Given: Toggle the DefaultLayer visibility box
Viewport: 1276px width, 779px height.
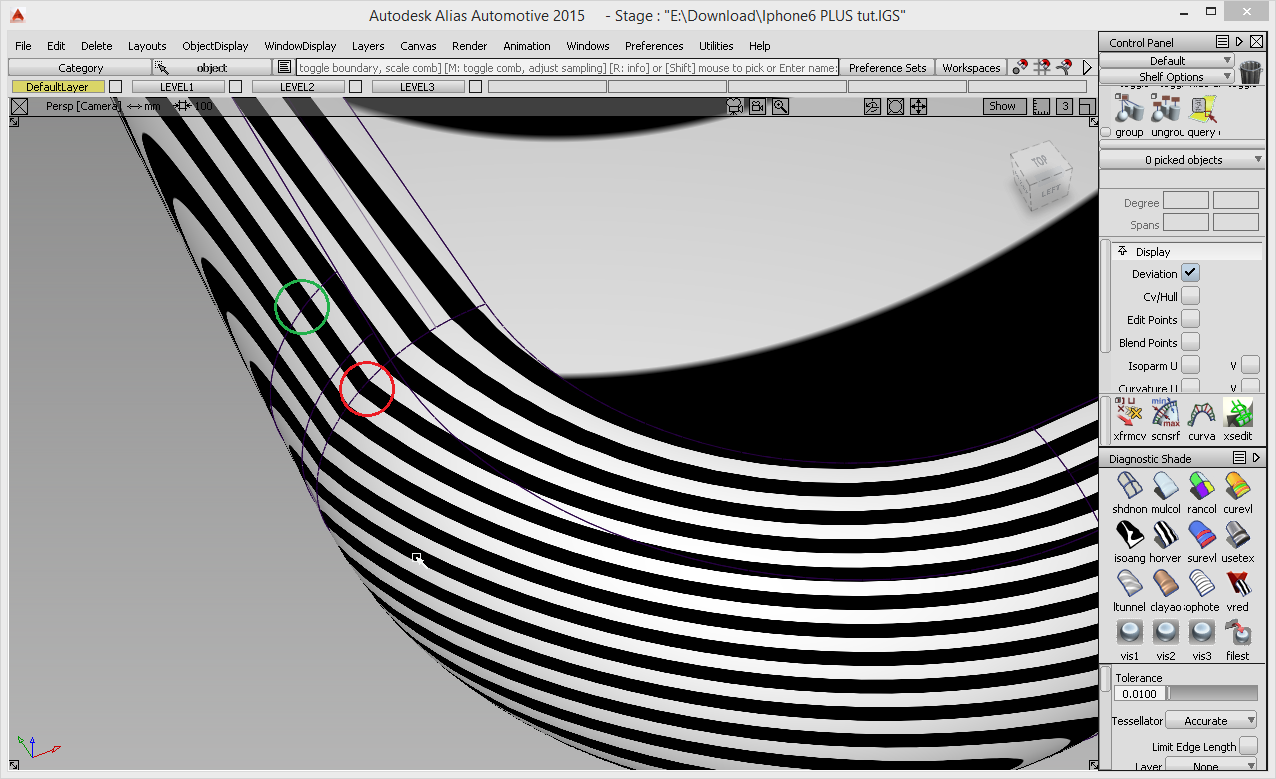Looking at the screenshot, I should click(x=115, y=87).
